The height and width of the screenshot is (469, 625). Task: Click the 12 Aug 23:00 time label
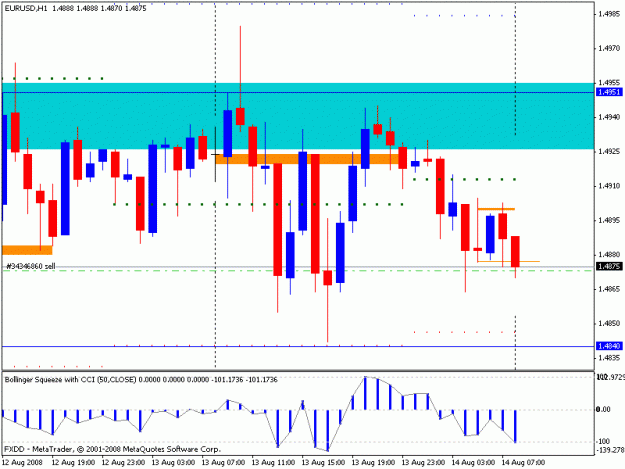click(124, 463)
